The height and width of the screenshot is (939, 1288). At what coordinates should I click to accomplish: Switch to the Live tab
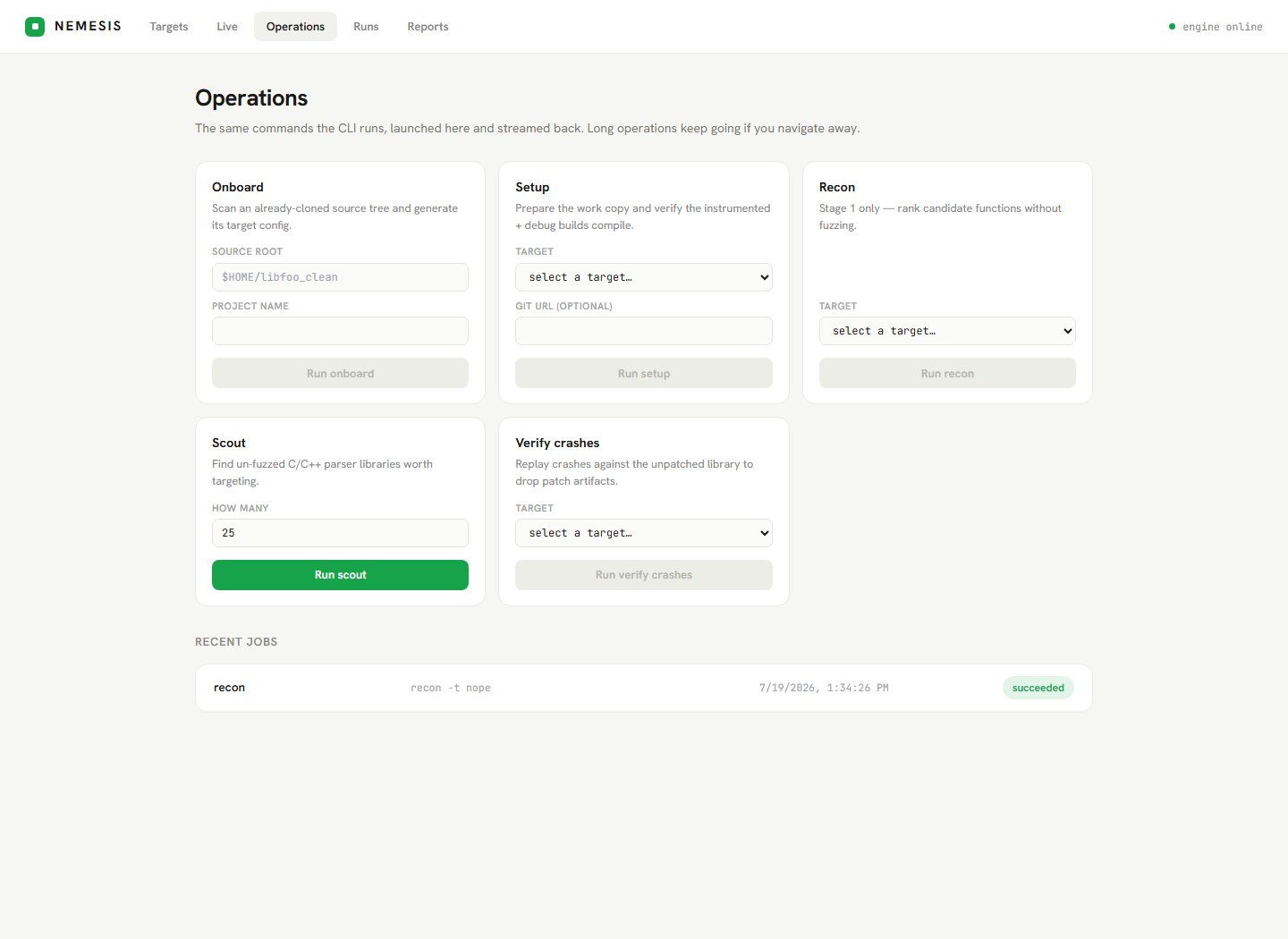pyautogui.click(x=227, y=27)
